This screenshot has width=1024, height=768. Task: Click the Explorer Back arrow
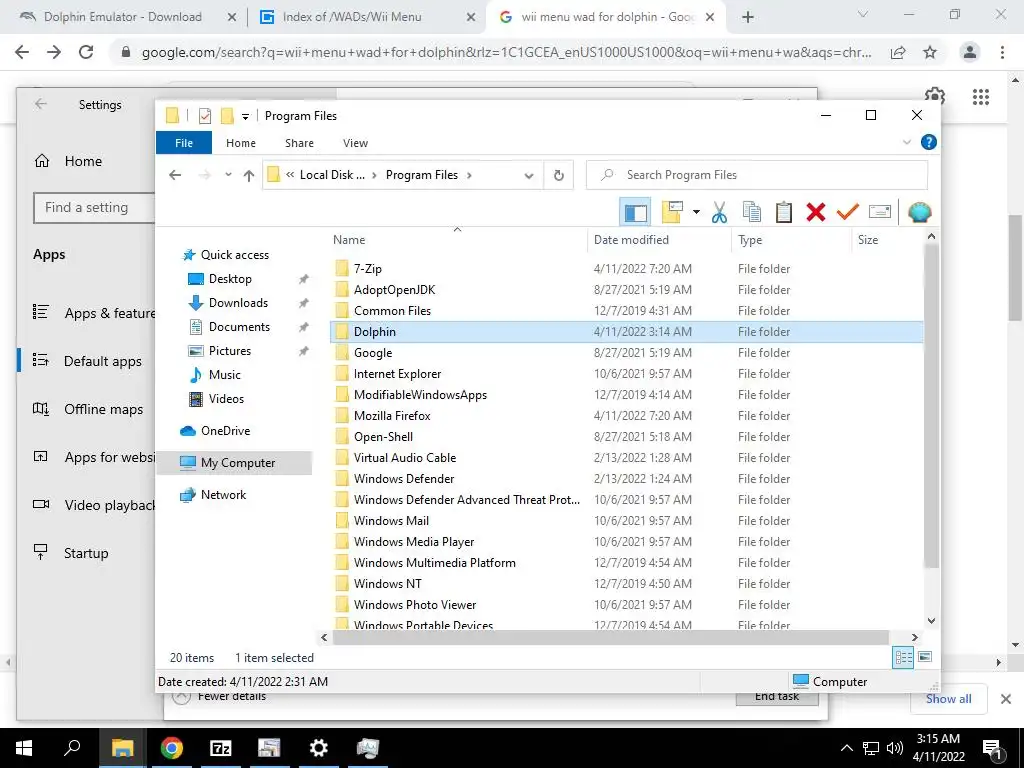click(x=175, y=175)
